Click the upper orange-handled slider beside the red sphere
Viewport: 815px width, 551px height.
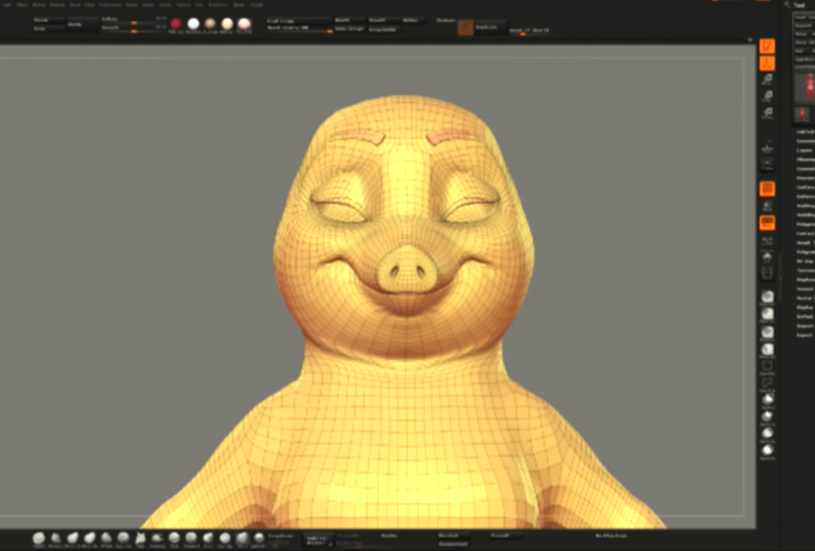click(133, 22)
